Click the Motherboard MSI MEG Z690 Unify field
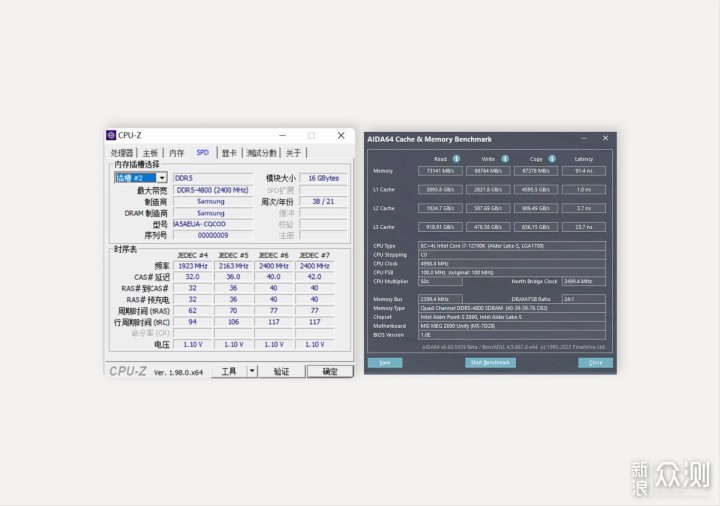The height and width of the screenshot is (506, 720). point(512,326)
